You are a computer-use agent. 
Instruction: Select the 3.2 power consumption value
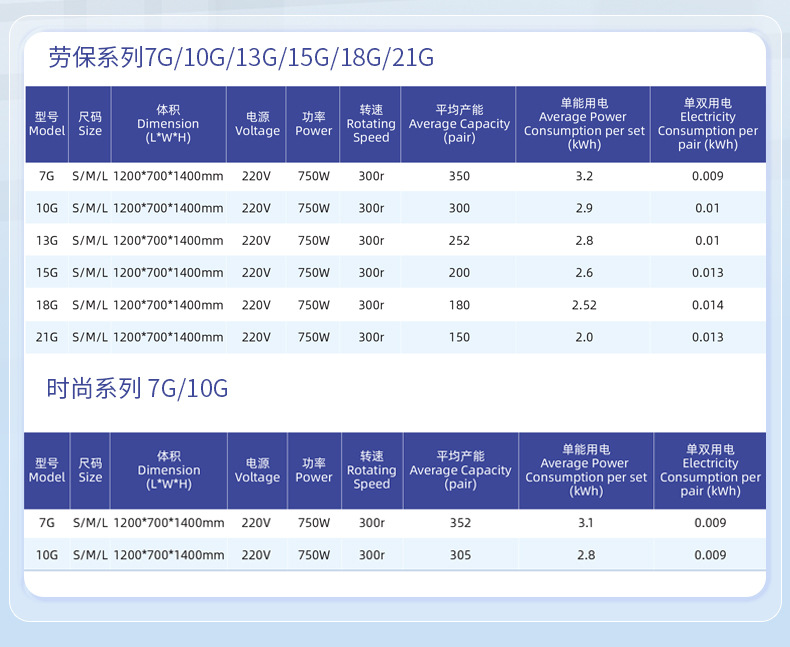click(584, 176)
